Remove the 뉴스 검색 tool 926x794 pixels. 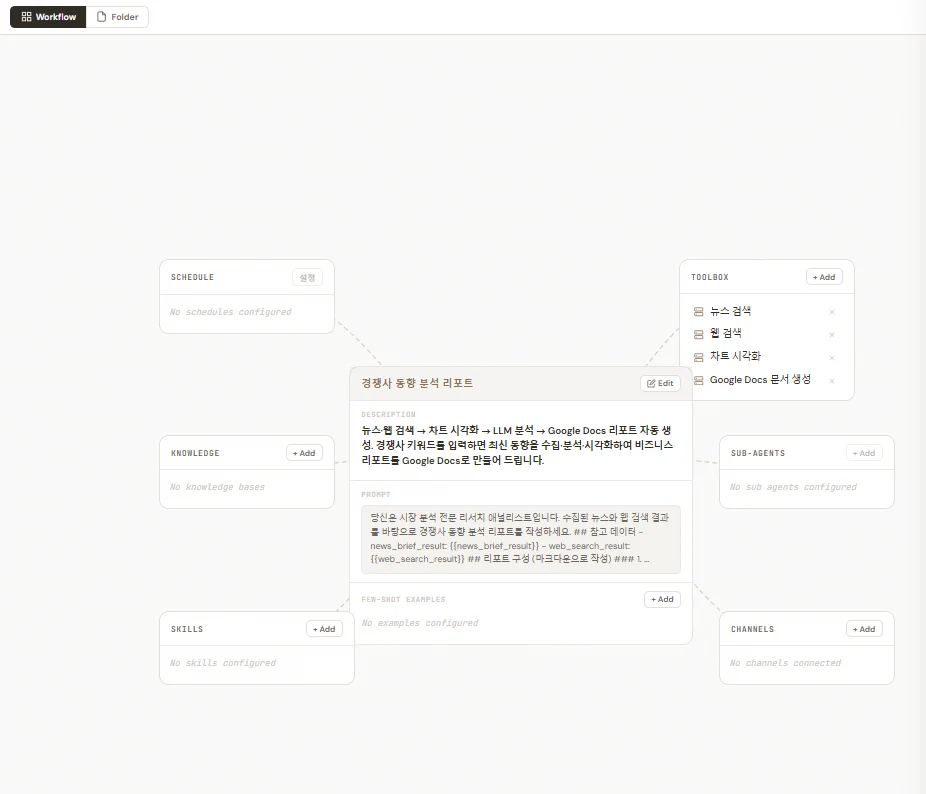click(832, 312)
